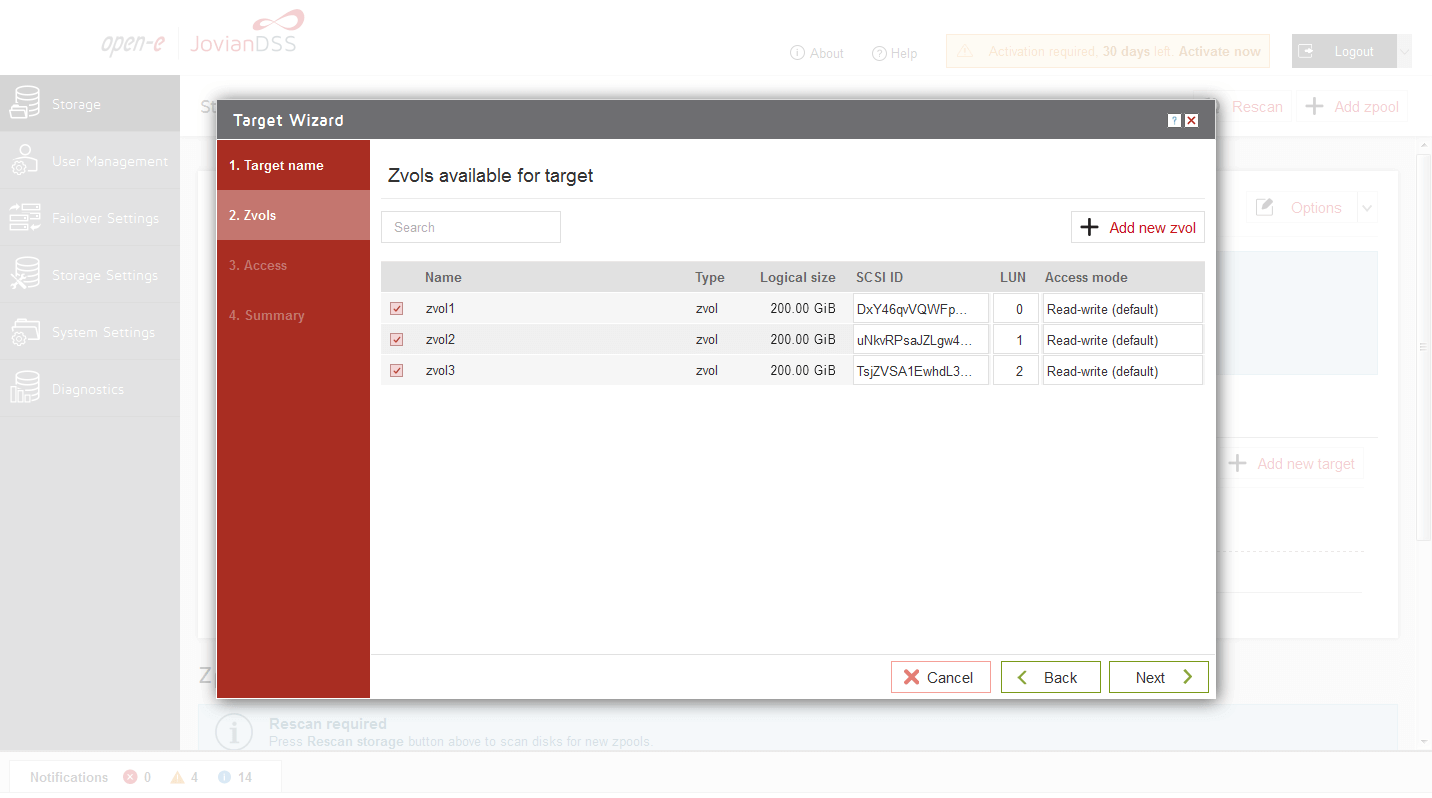Screen dimensions: 1432x798
Task: Select wizard step 4. Summary
Action: (293, 315)
